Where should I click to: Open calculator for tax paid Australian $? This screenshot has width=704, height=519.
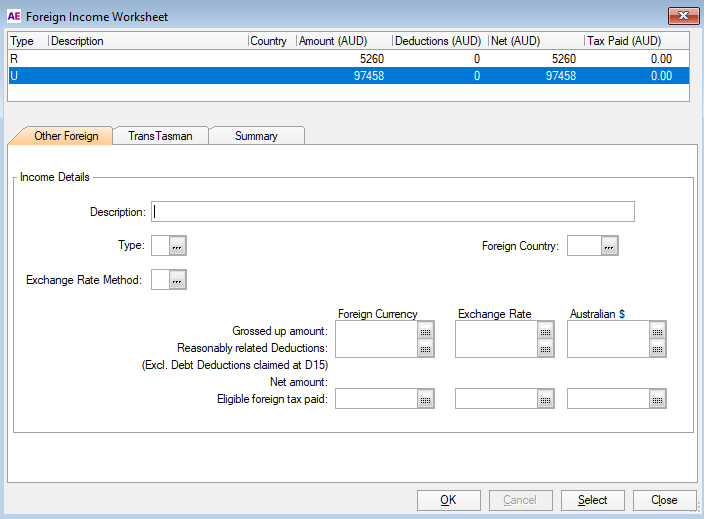657,399
